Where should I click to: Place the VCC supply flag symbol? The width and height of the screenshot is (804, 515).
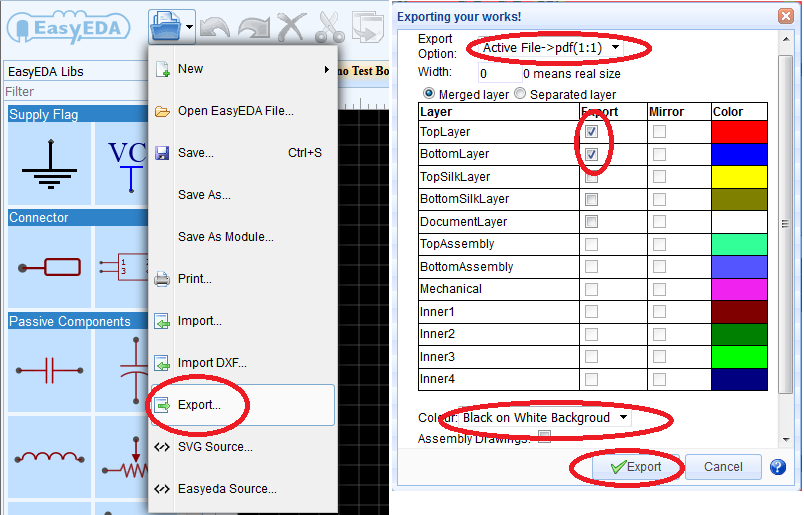122,164
